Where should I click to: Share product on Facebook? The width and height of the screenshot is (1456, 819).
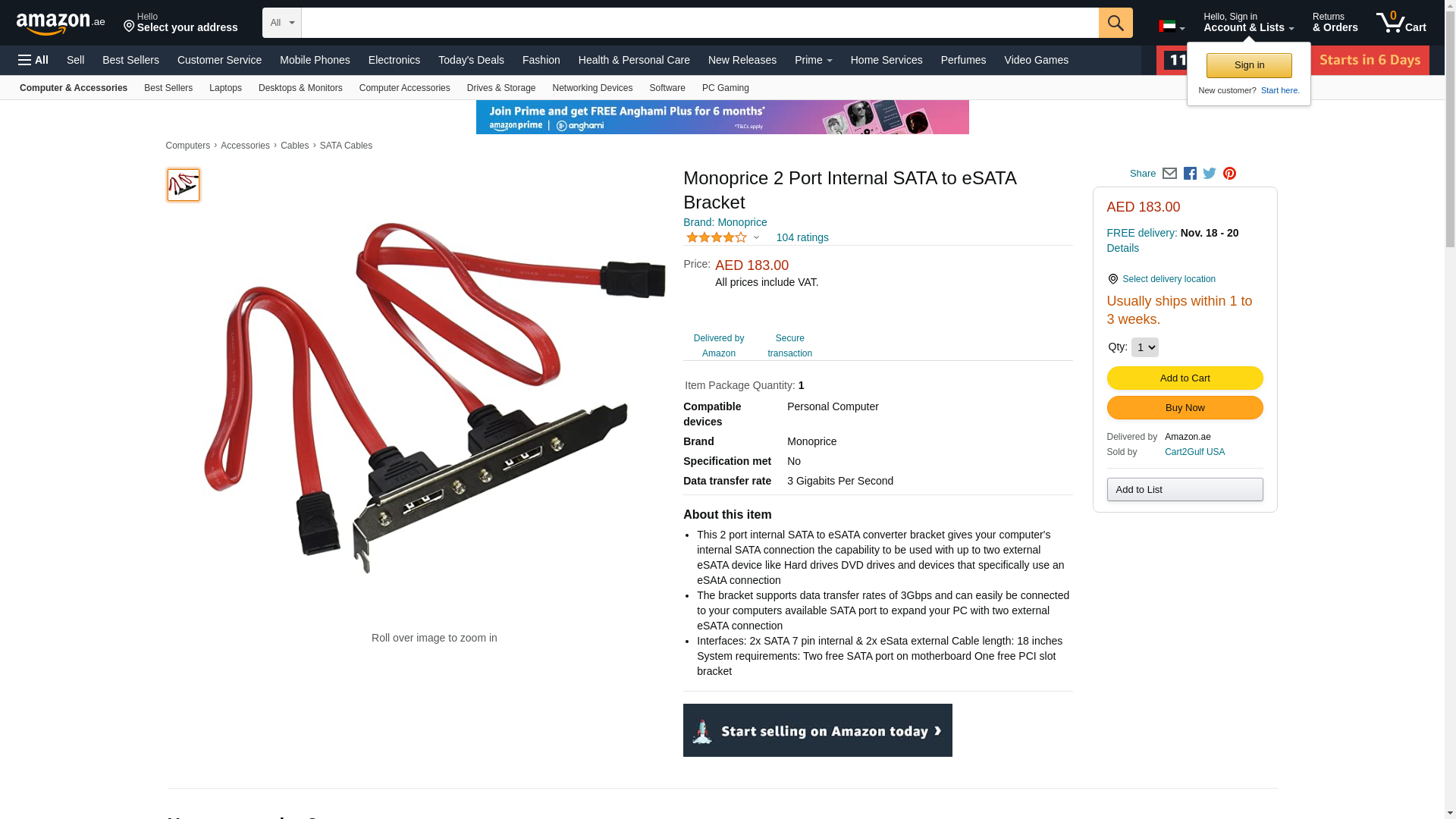1190,174
